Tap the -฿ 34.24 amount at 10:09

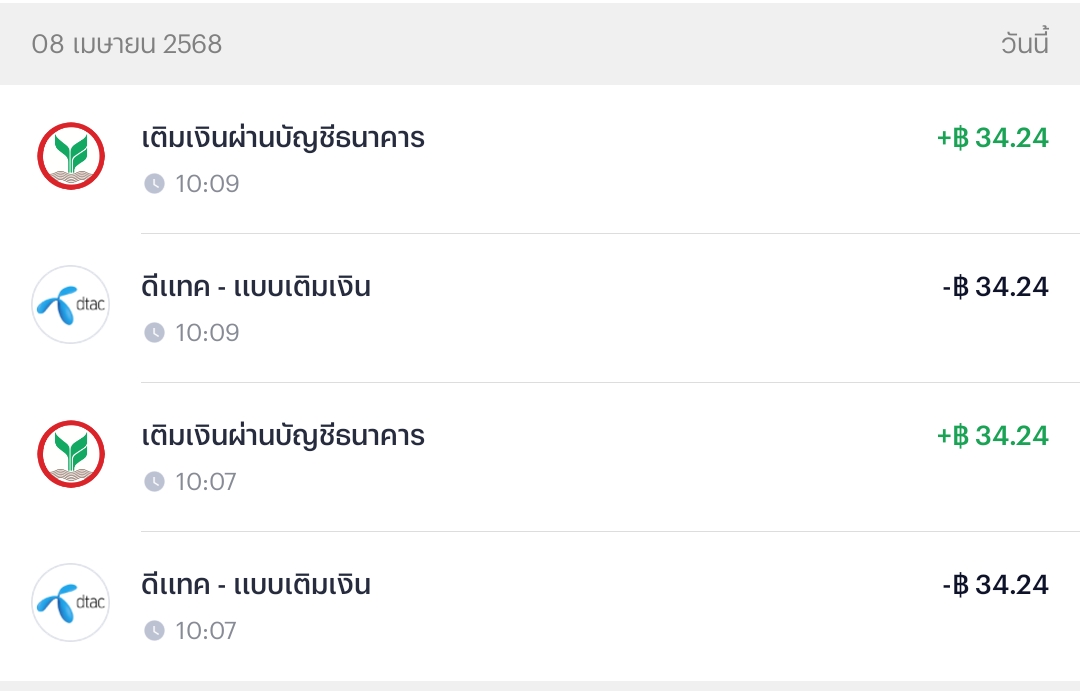[995, 287]
